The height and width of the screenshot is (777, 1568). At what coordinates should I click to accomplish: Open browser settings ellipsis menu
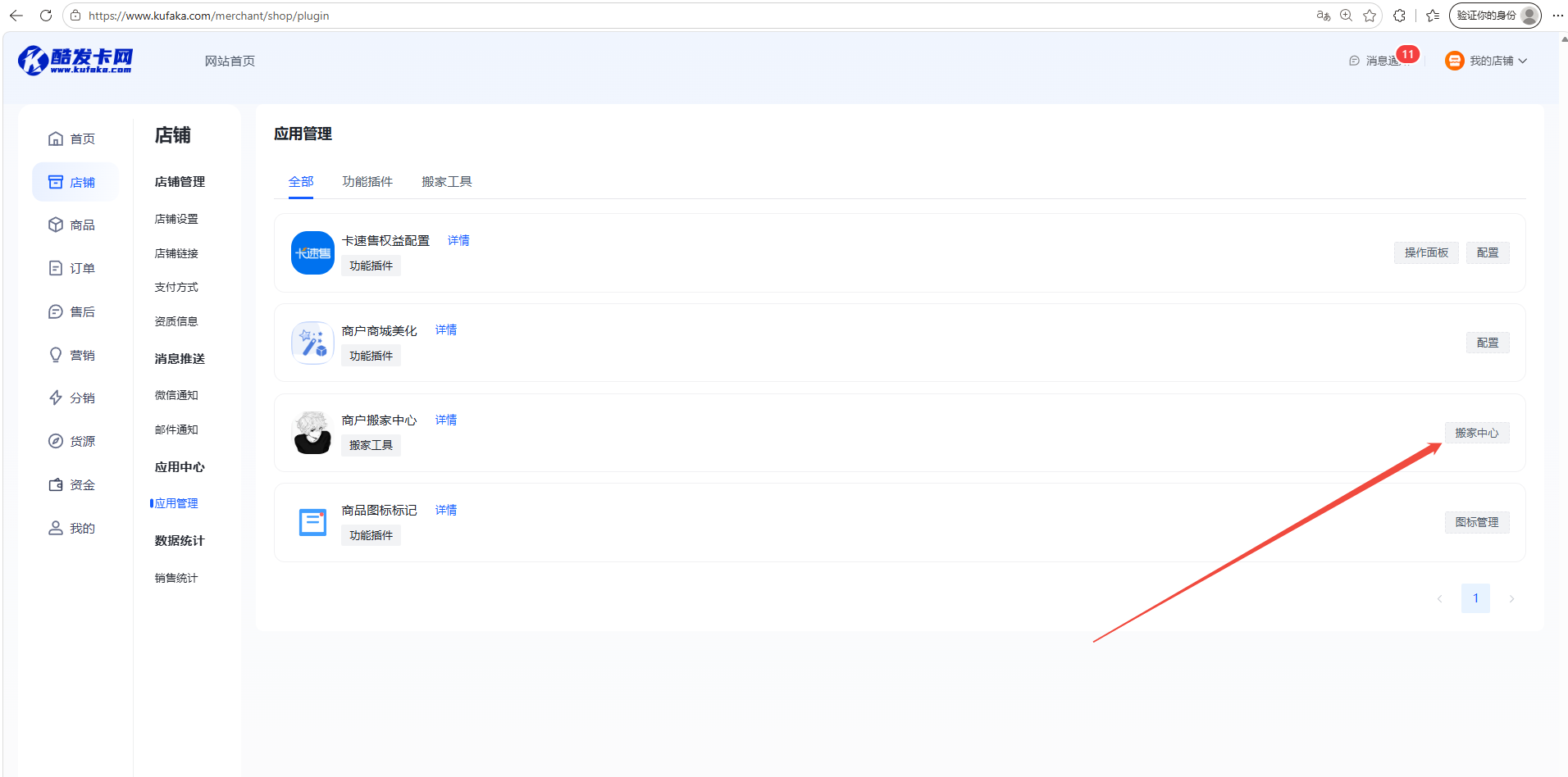pos(1558,16)
